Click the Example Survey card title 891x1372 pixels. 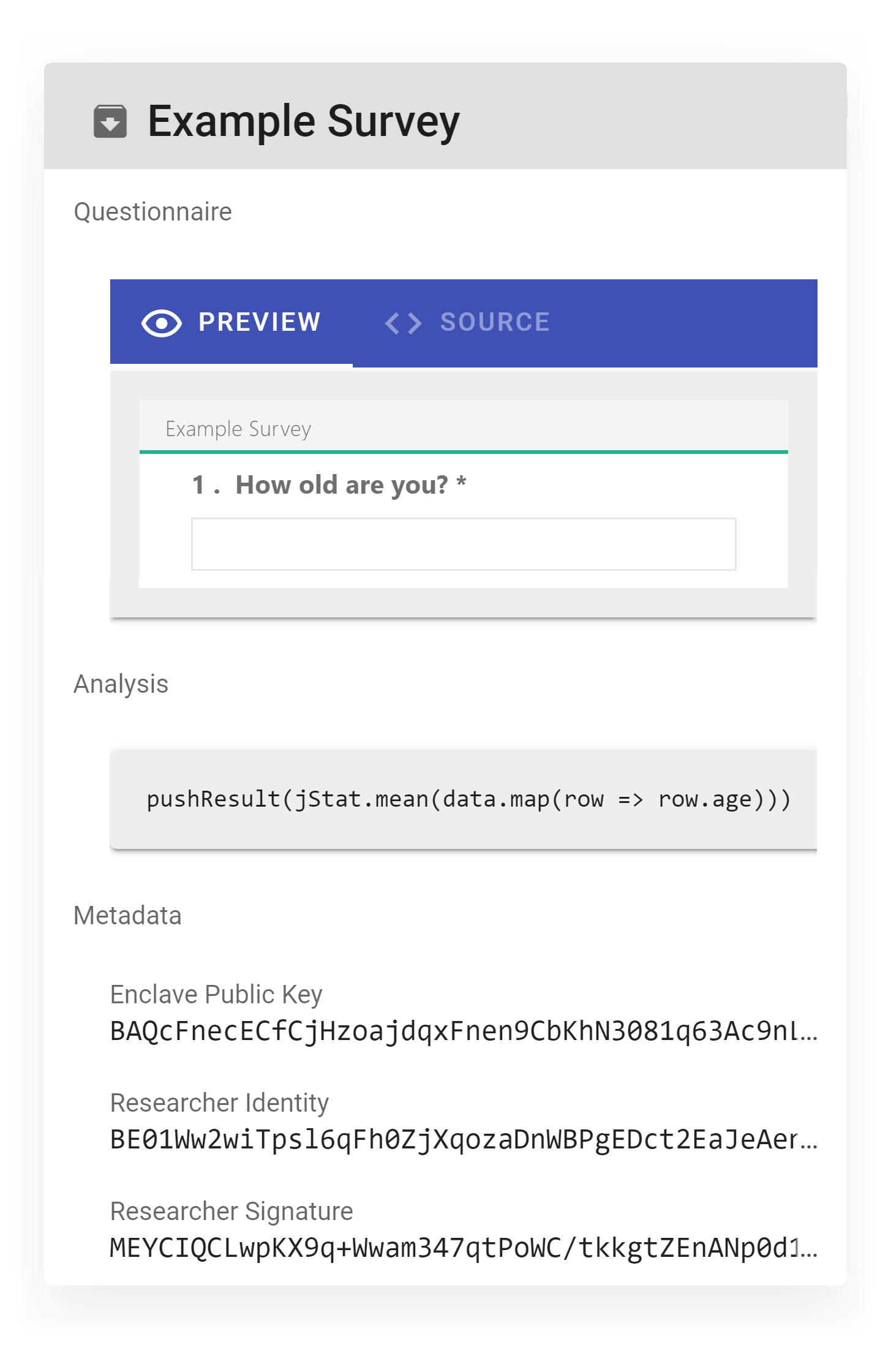(304, 121)
